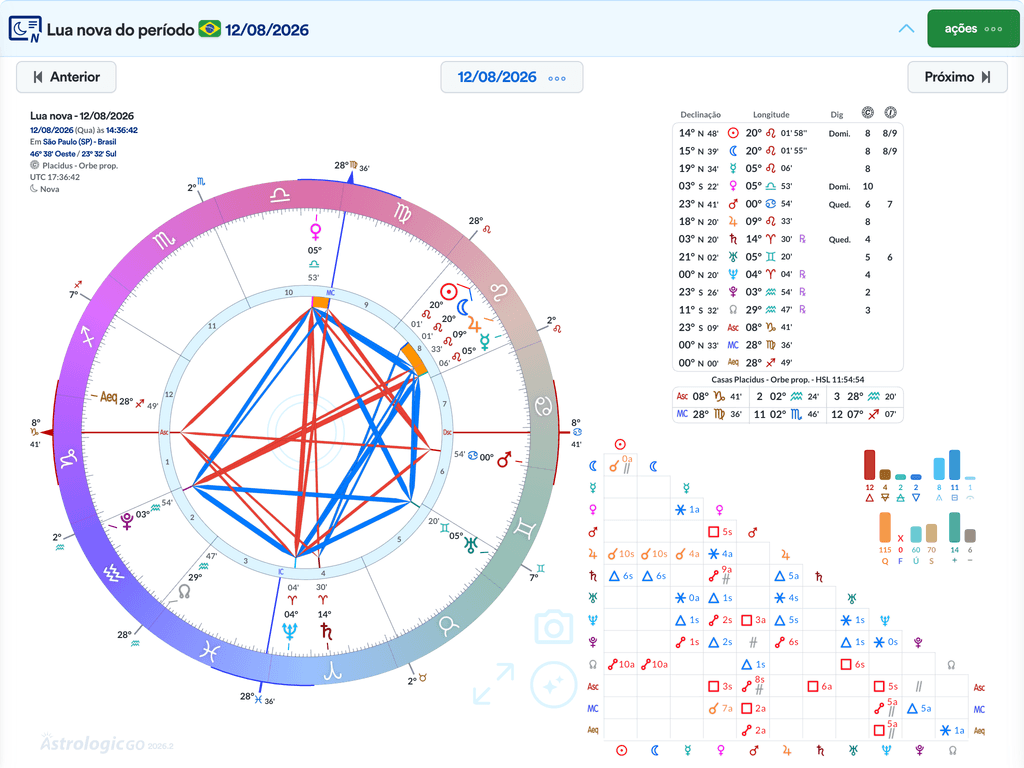Click the Venus symbol in the chart wheel
Image resolution: width=1024 pixels, height=768 pixels.
tap(315, 231)
